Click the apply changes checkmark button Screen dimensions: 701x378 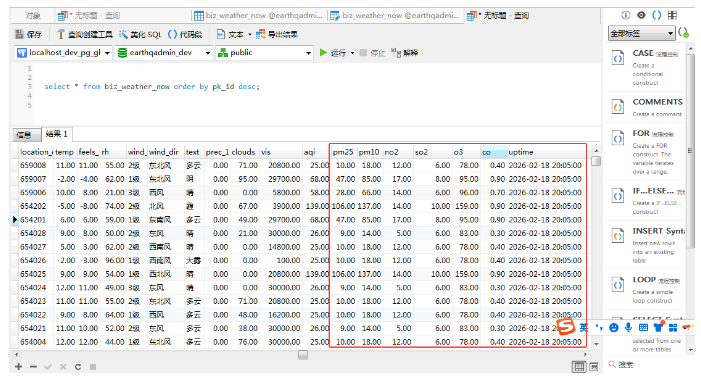(48, 367)
